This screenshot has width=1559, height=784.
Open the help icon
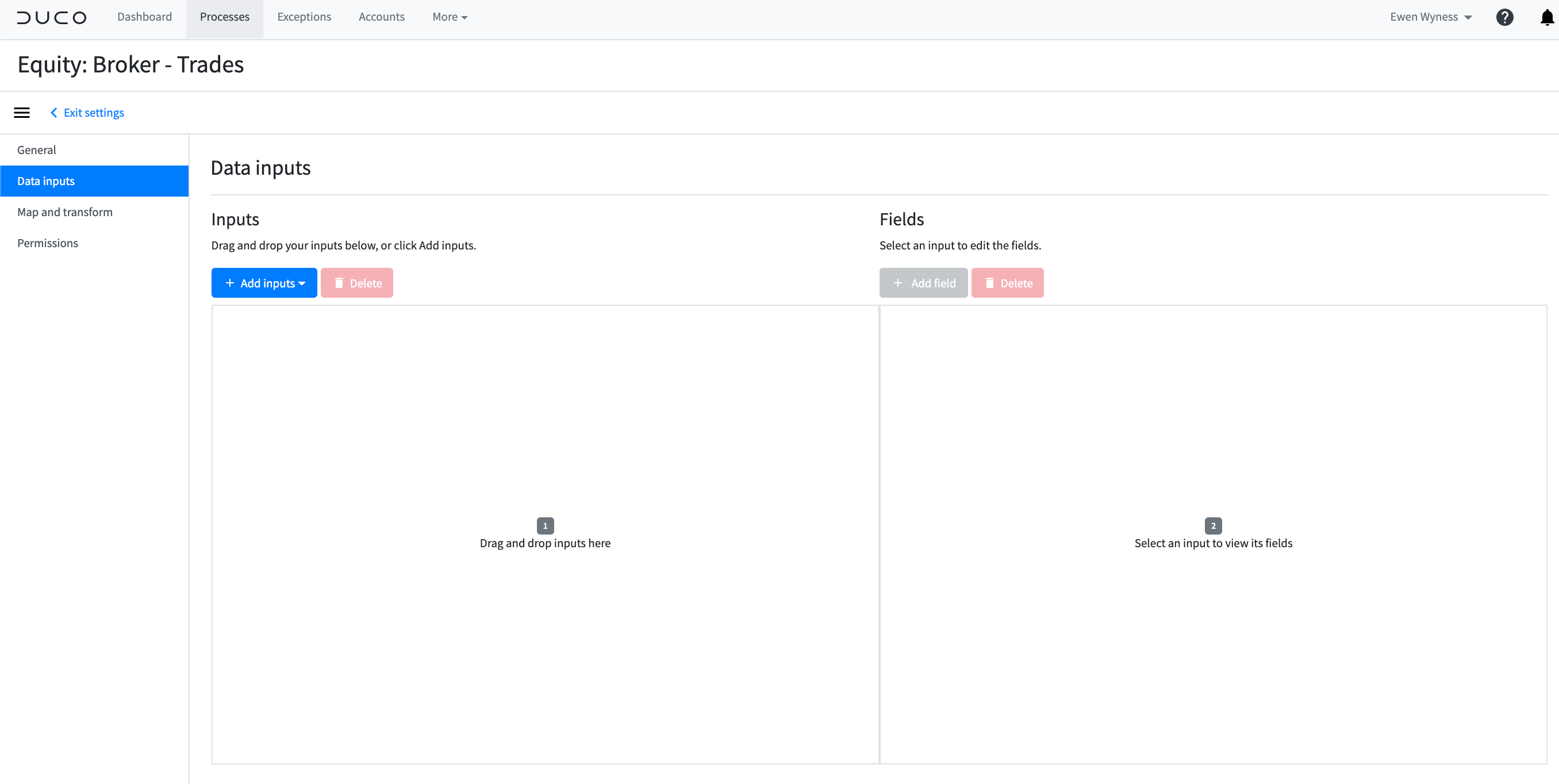1505,17
